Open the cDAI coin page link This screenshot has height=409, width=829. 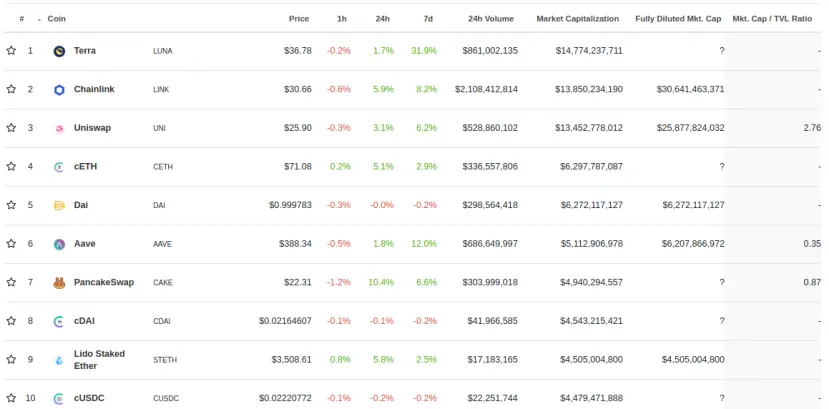(x=84, y=320)
